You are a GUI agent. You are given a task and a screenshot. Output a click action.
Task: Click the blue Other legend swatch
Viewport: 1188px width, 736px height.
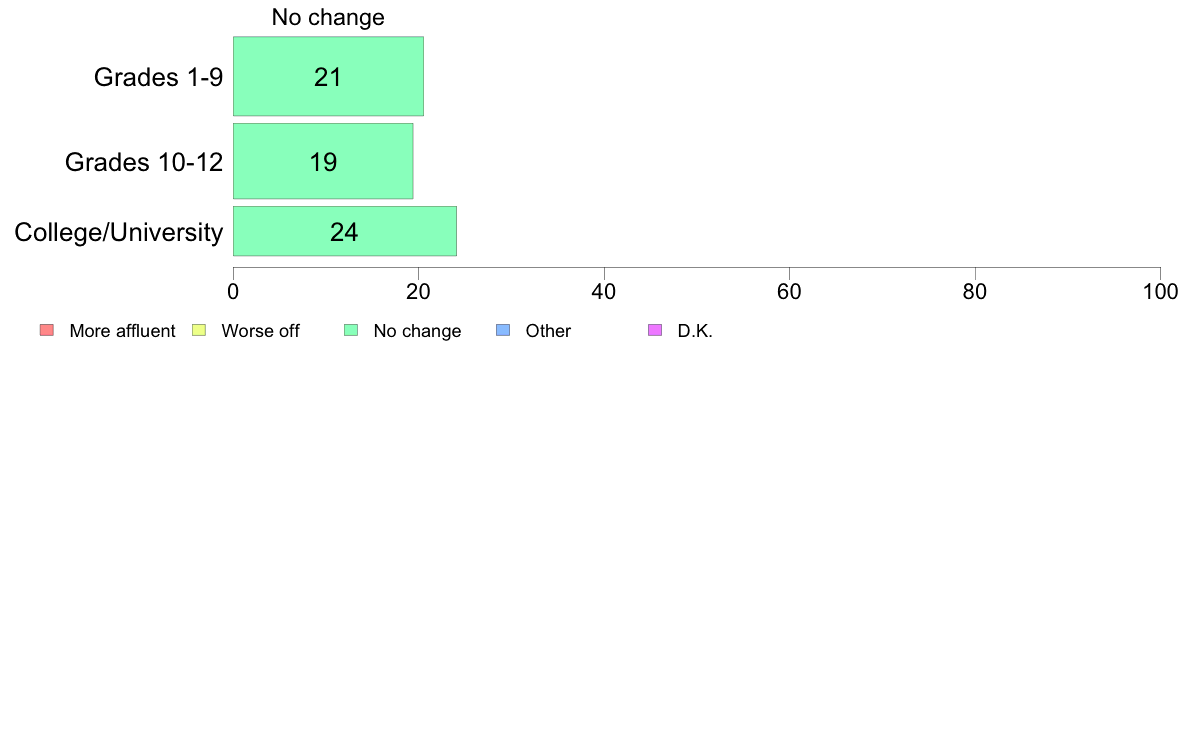coord(503,330)
